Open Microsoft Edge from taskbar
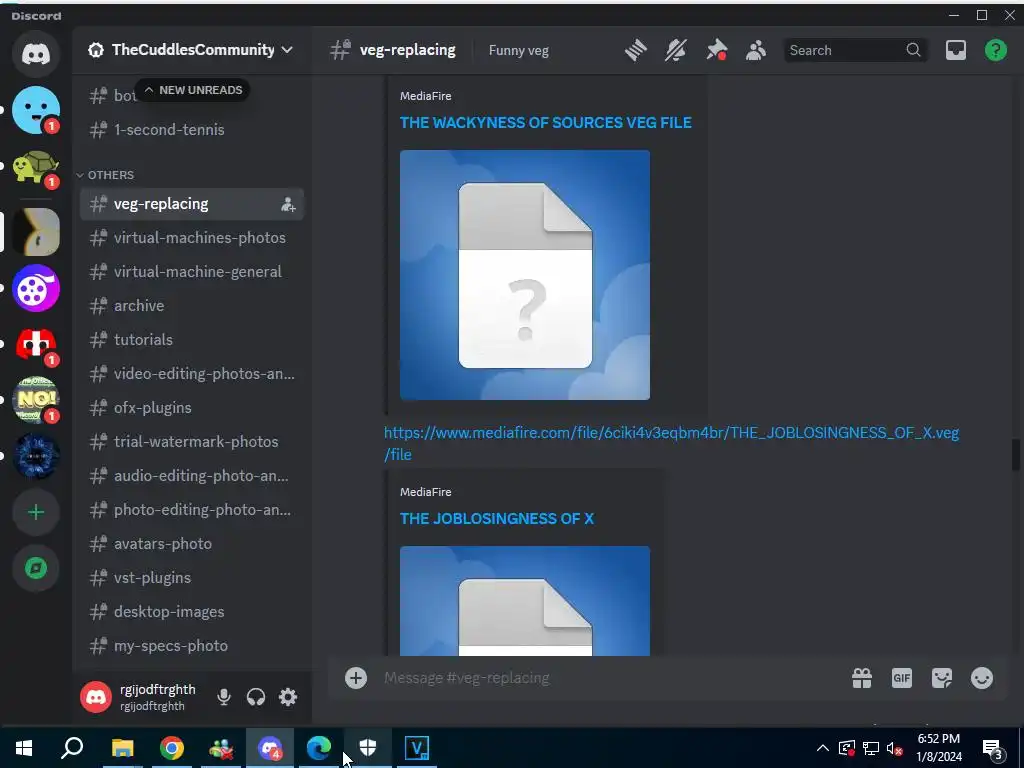 coord(319,748)
